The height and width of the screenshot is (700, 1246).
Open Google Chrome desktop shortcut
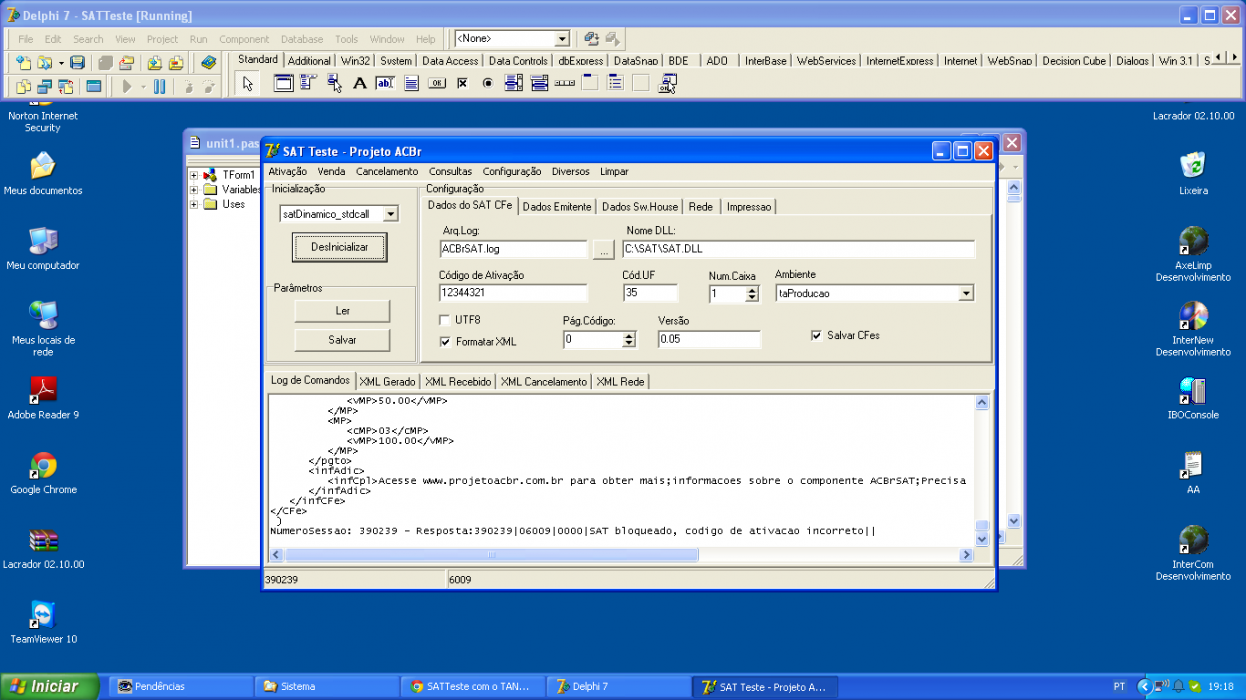tap(43, 472)
